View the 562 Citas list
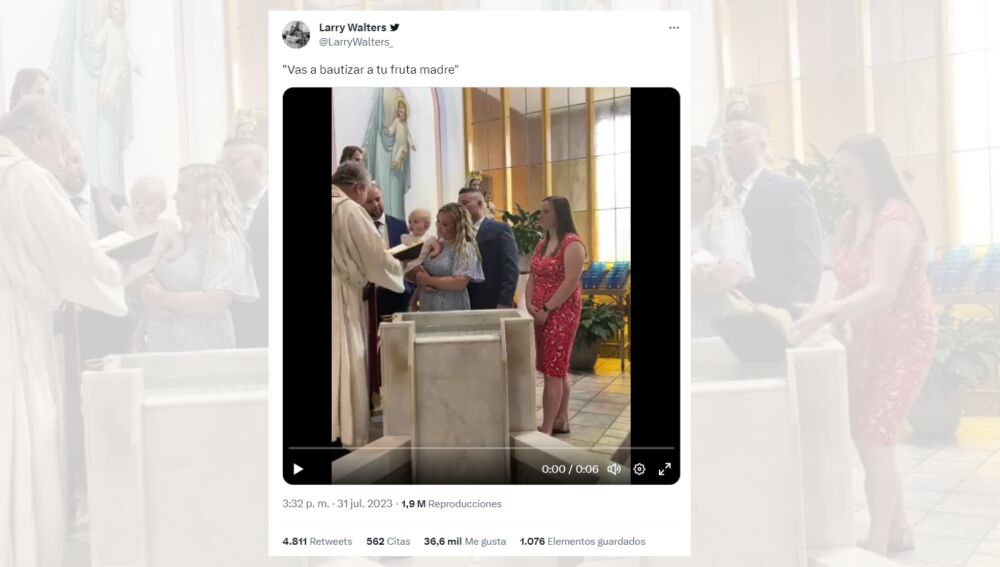This screenshot has height=567, width=1000. point(388,541)
